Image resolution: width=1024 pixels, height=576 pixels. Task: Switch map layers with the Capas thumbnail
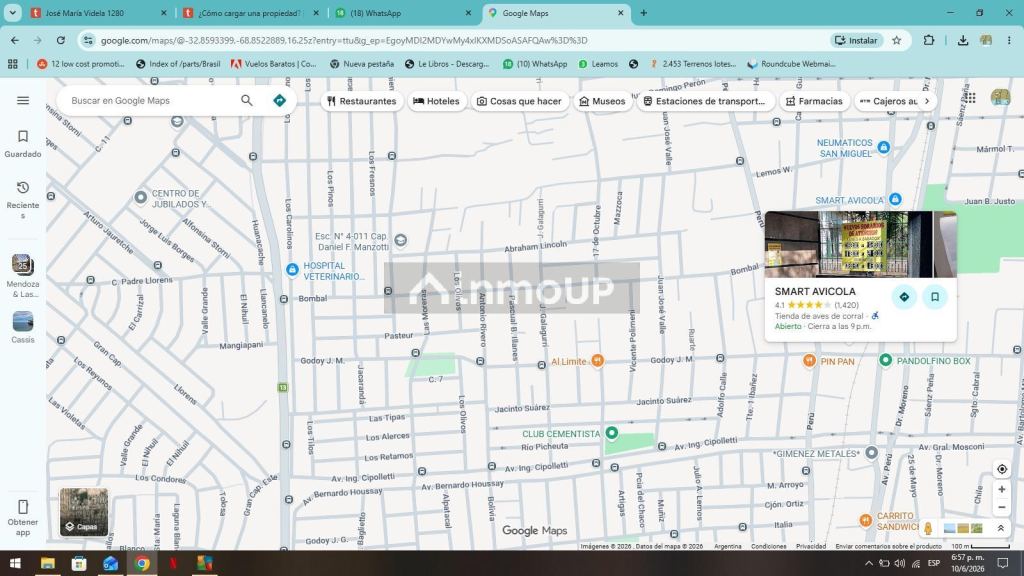point(84,512)
